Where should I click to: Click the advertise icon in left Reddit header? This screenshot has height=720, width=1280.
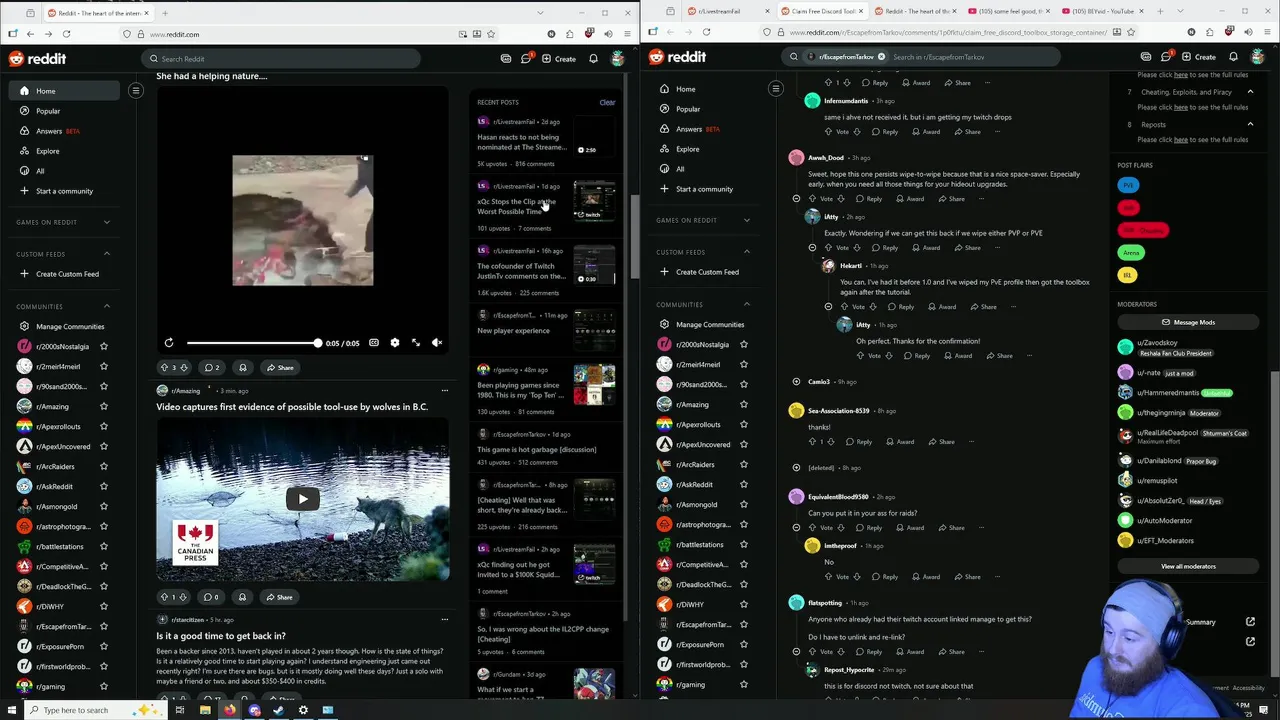click(x=506, y=59)
